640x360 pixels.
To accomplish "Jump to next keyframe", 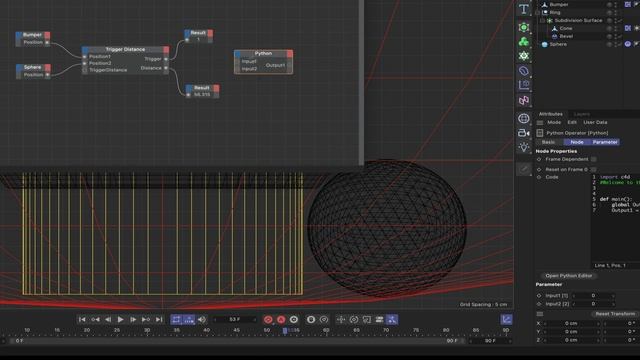I will coord(146,320).
